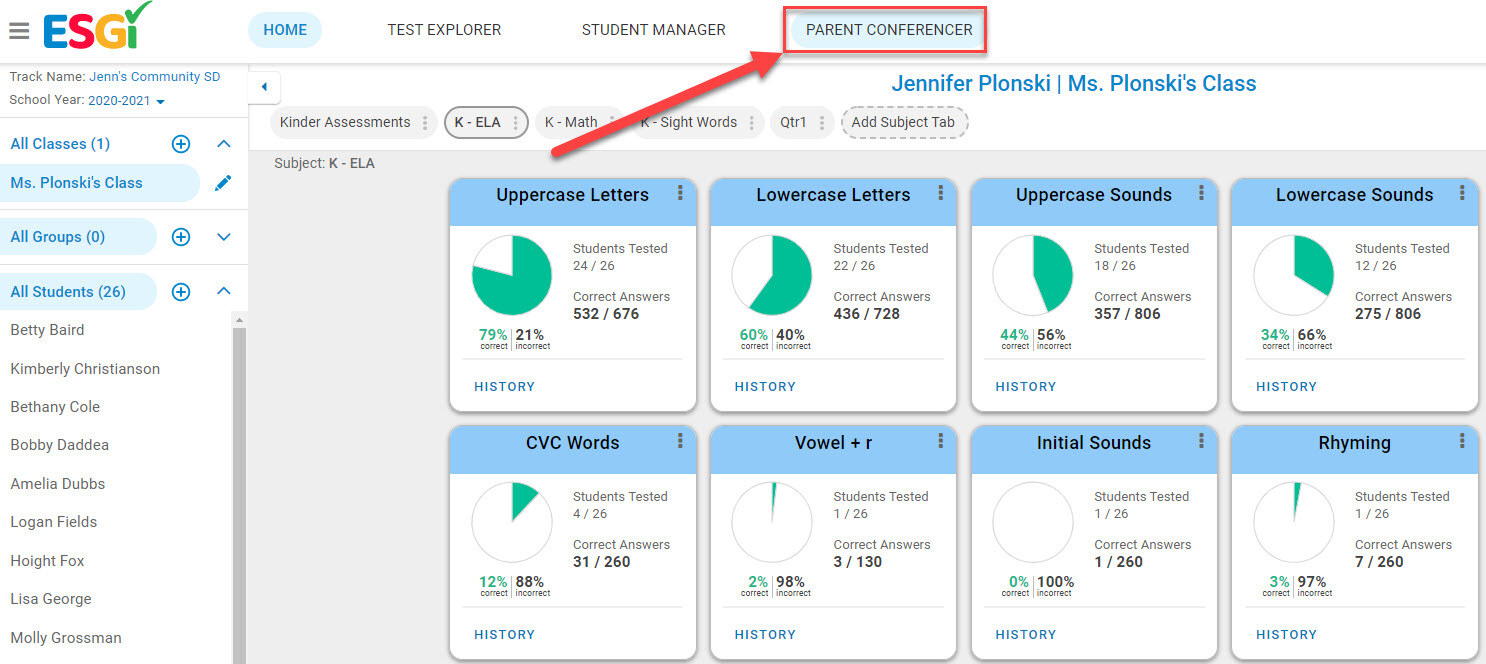
Task: Collapse the All Classes section
Action: pyautogui.click(x=224, y=144)
